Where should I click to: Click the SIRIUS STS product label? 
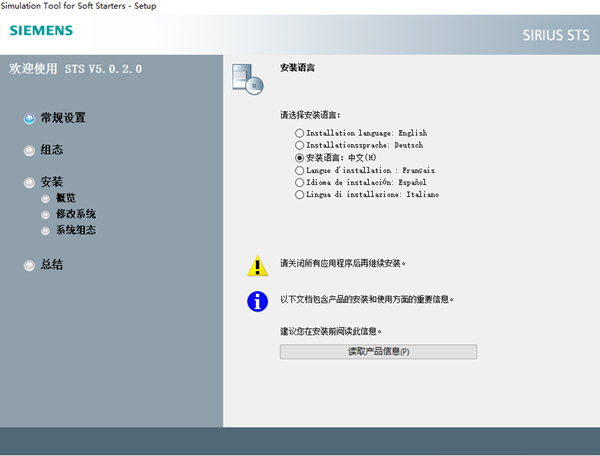point(556,35)
